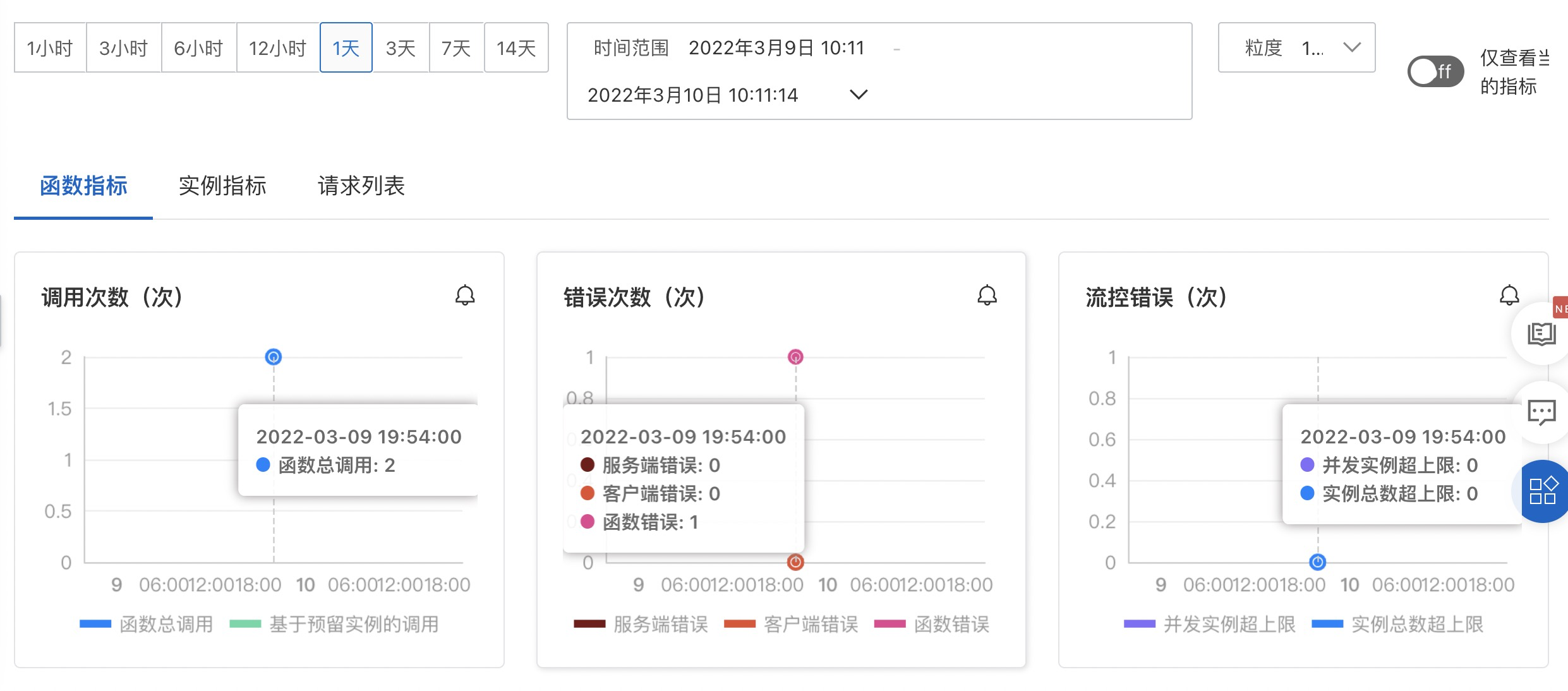Click the orange data point at zero on 错误次数 chart
The image size is (1568, 691).
tap(795, 562)
